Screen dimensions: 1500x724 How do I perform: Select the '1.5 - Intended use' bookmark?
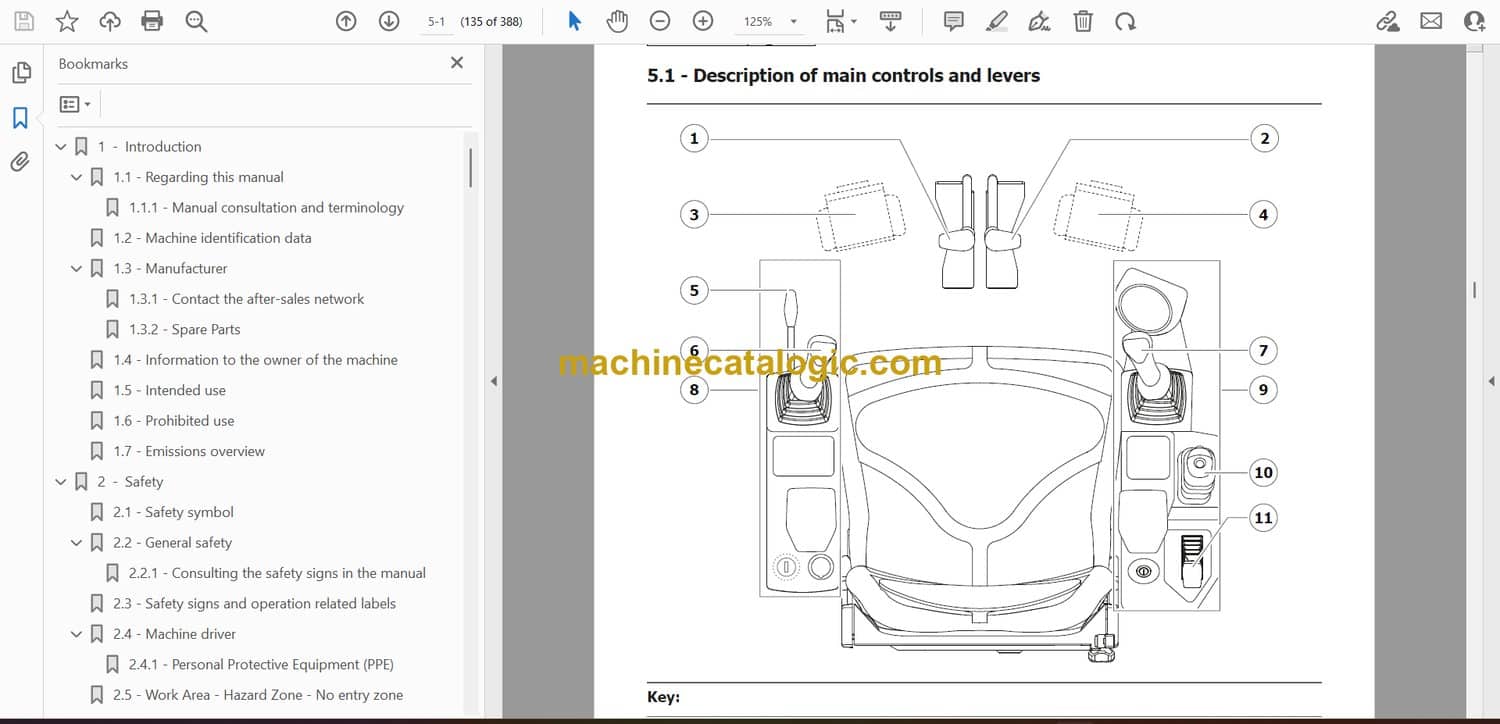click(x=169, y=391)
